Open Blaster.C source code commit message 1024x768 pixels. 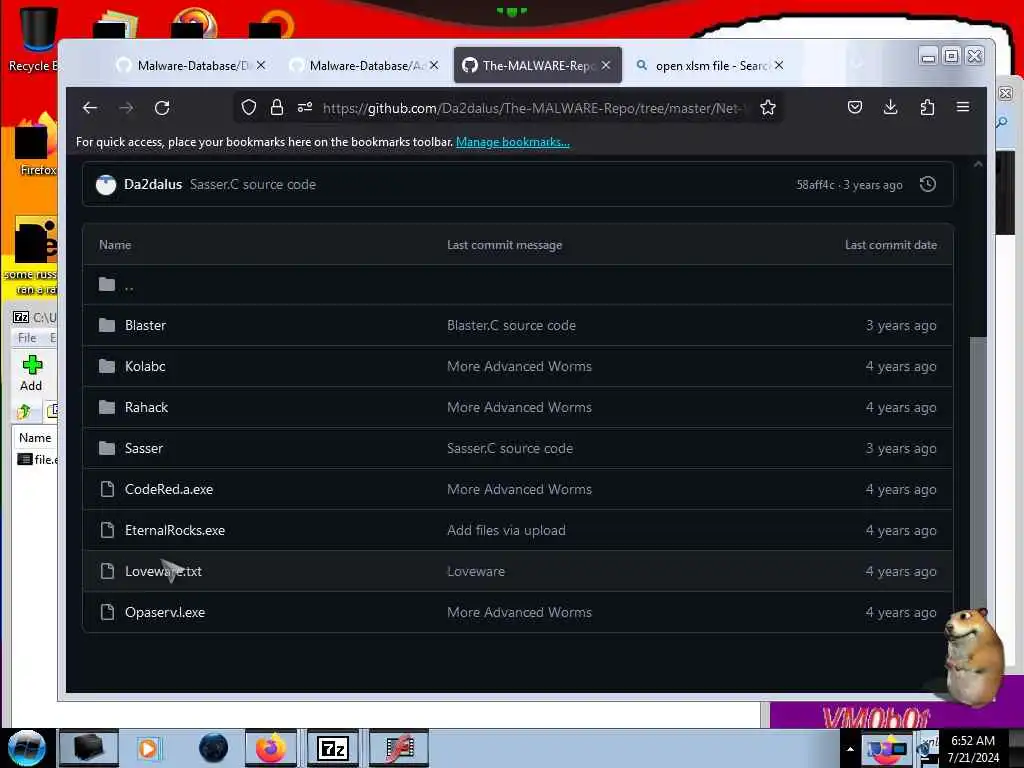[511, 325]
